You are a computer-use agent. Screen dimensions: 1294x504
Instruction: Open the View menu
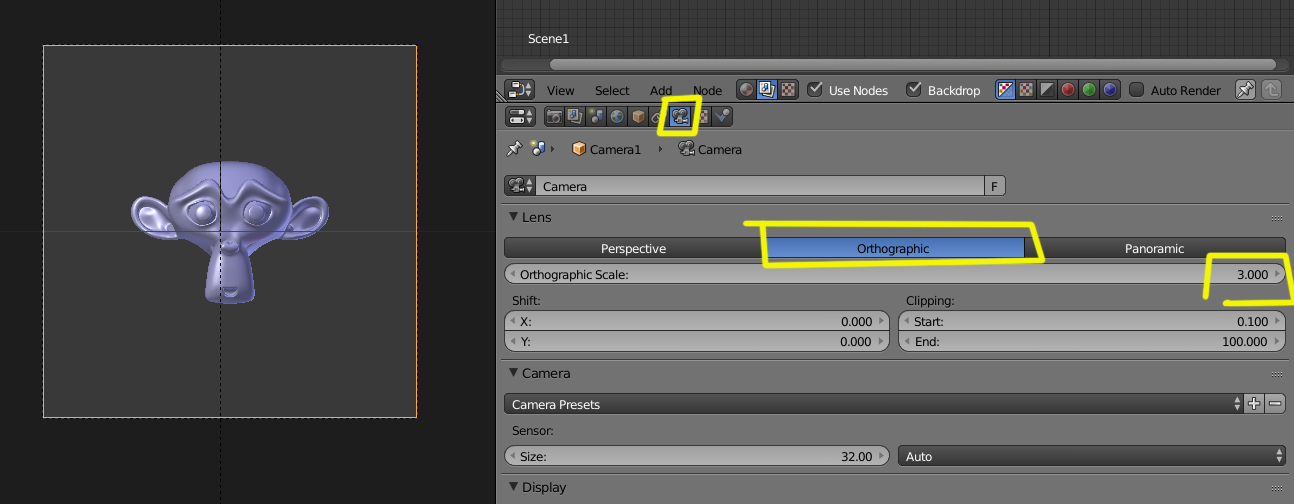(x=560, y=90)
